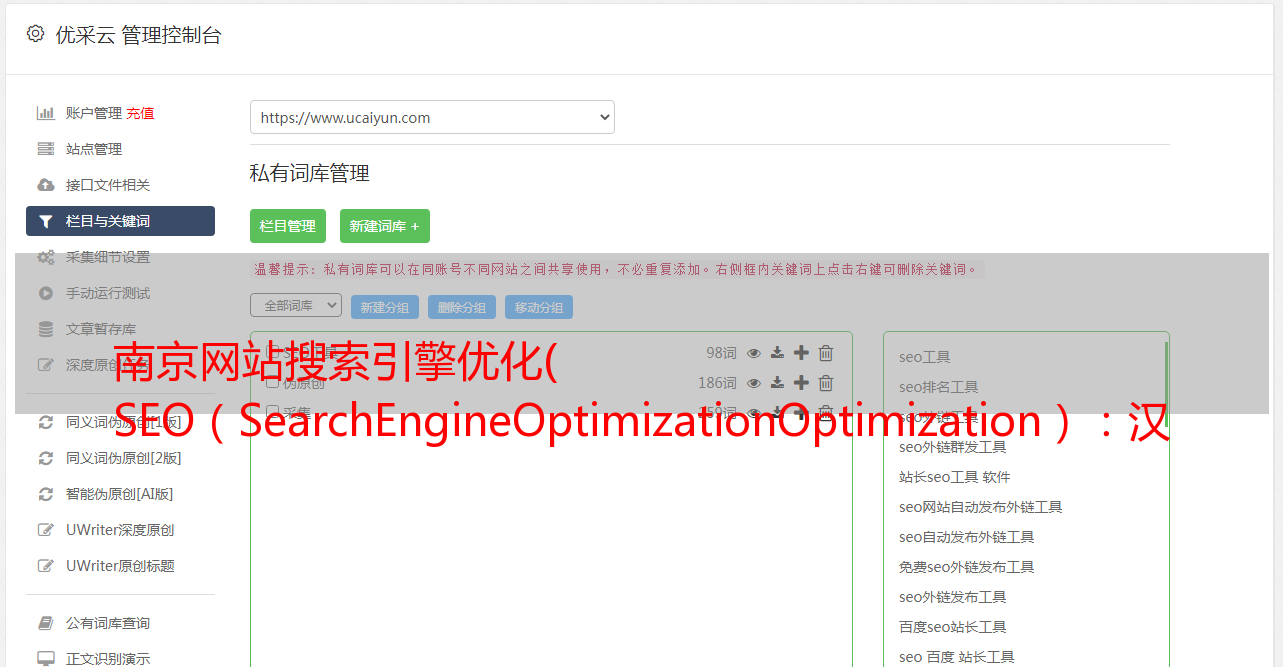
Task: Click the bar chart icon for 账户管理
Action: [x=46, y=113]
